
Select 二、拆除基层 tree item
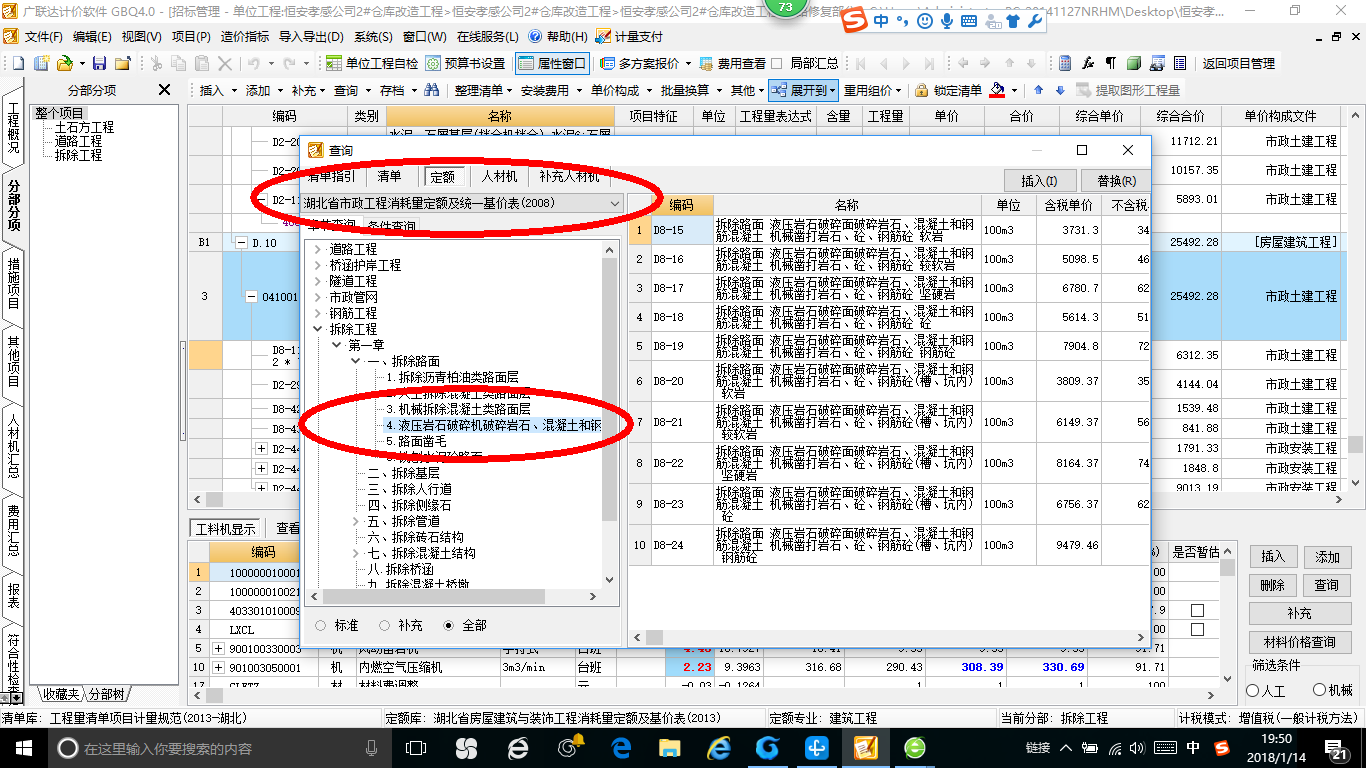[403, 473]
